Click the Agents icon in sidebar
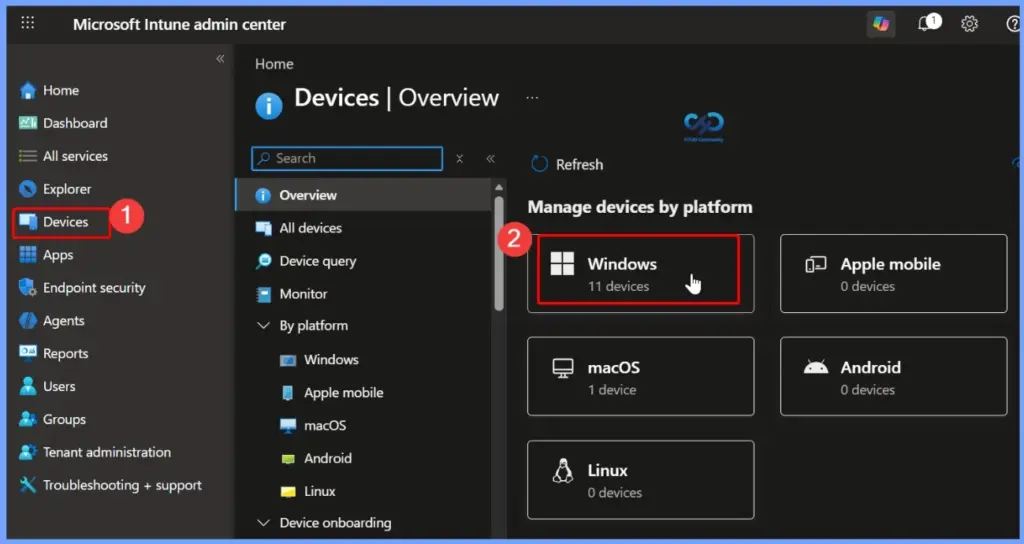Viewport: 1024px width, 544px height. click(27, 321)
